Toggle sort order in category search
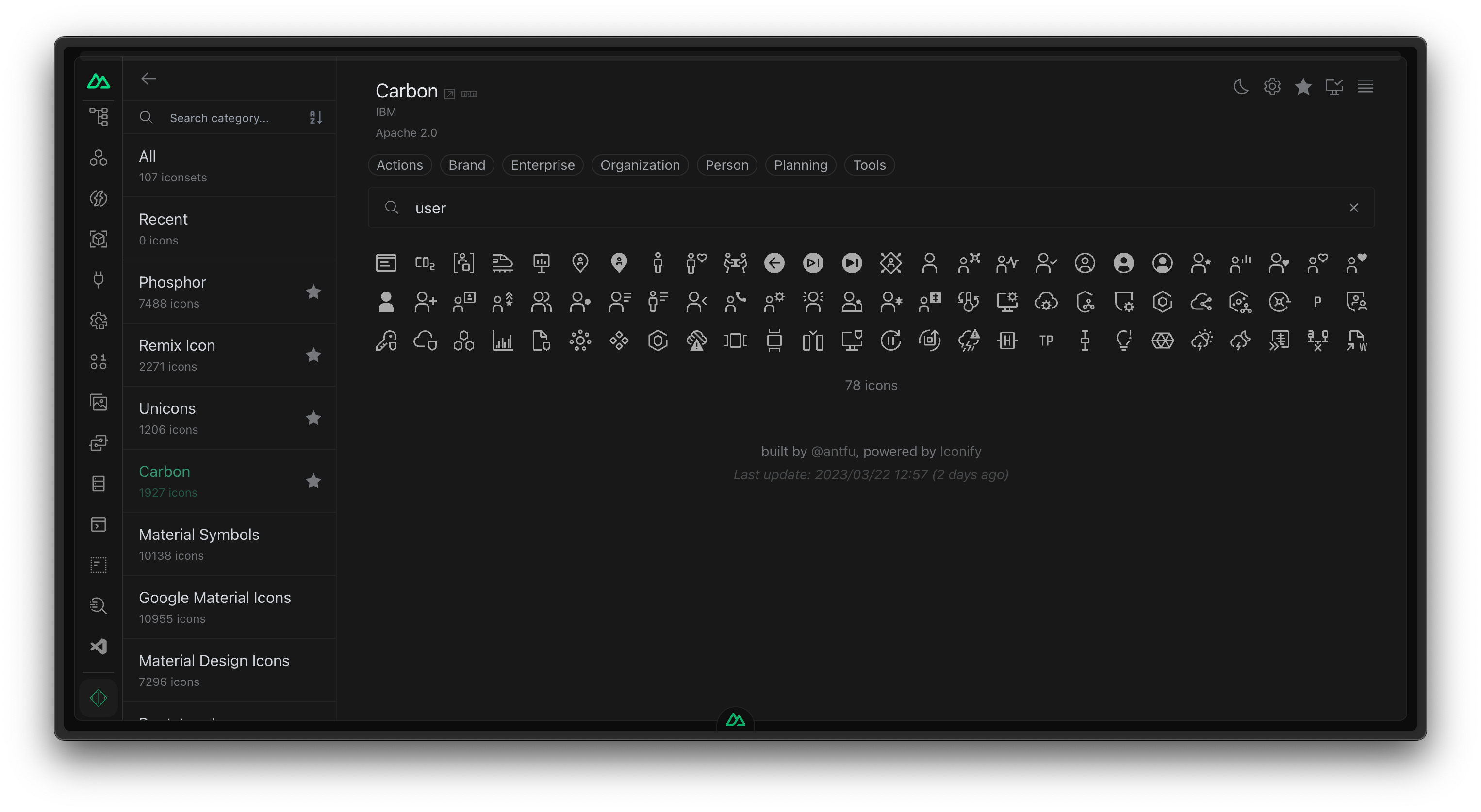This screenshot has width=1481, height=812. [315, 117]
